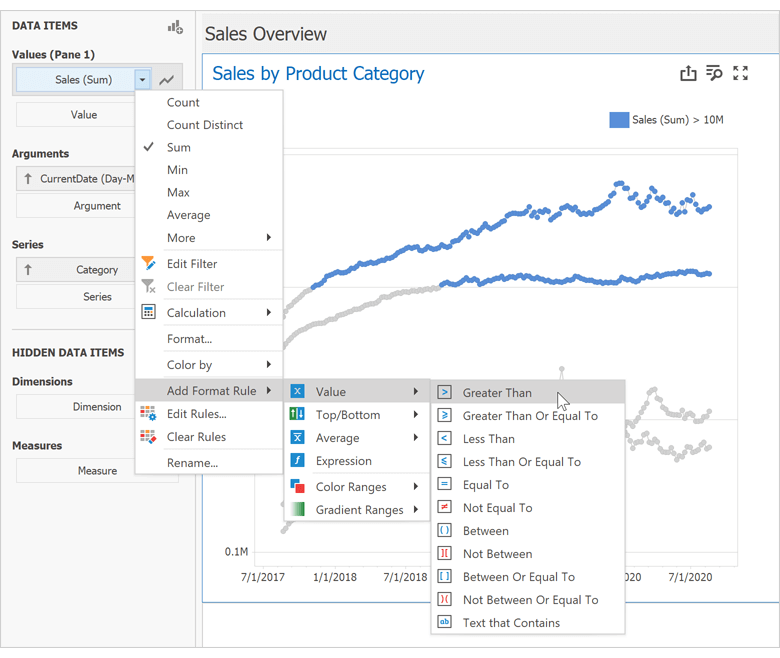Click the blue legend swatch for Sales (Sum)
Image resolution: width=780 pixels, height=658 pixels.
coord(619,120)
